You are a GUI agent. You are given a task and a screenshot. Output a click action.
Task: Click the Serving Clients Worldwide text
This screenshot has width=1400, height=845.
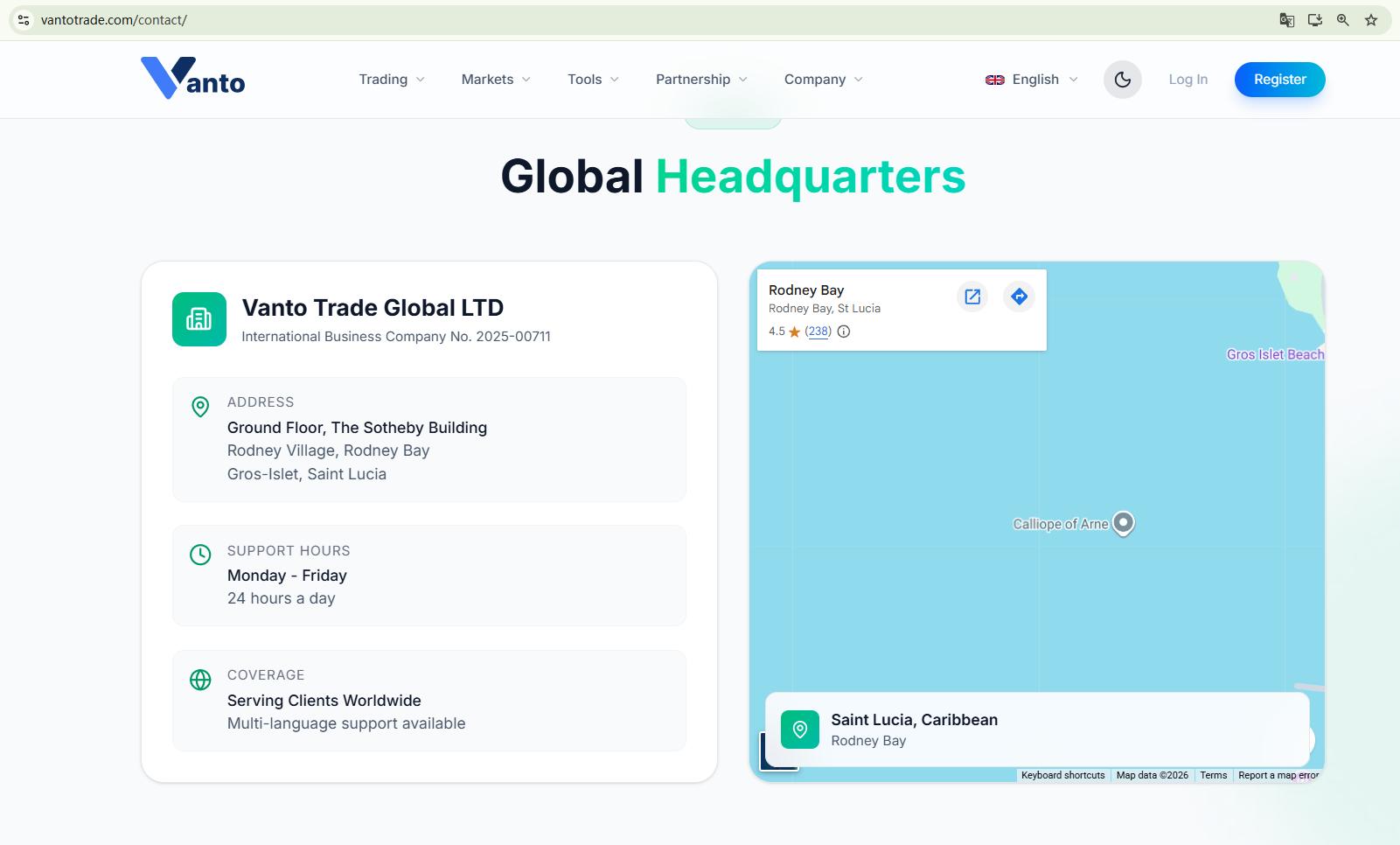tap(324, 701)
